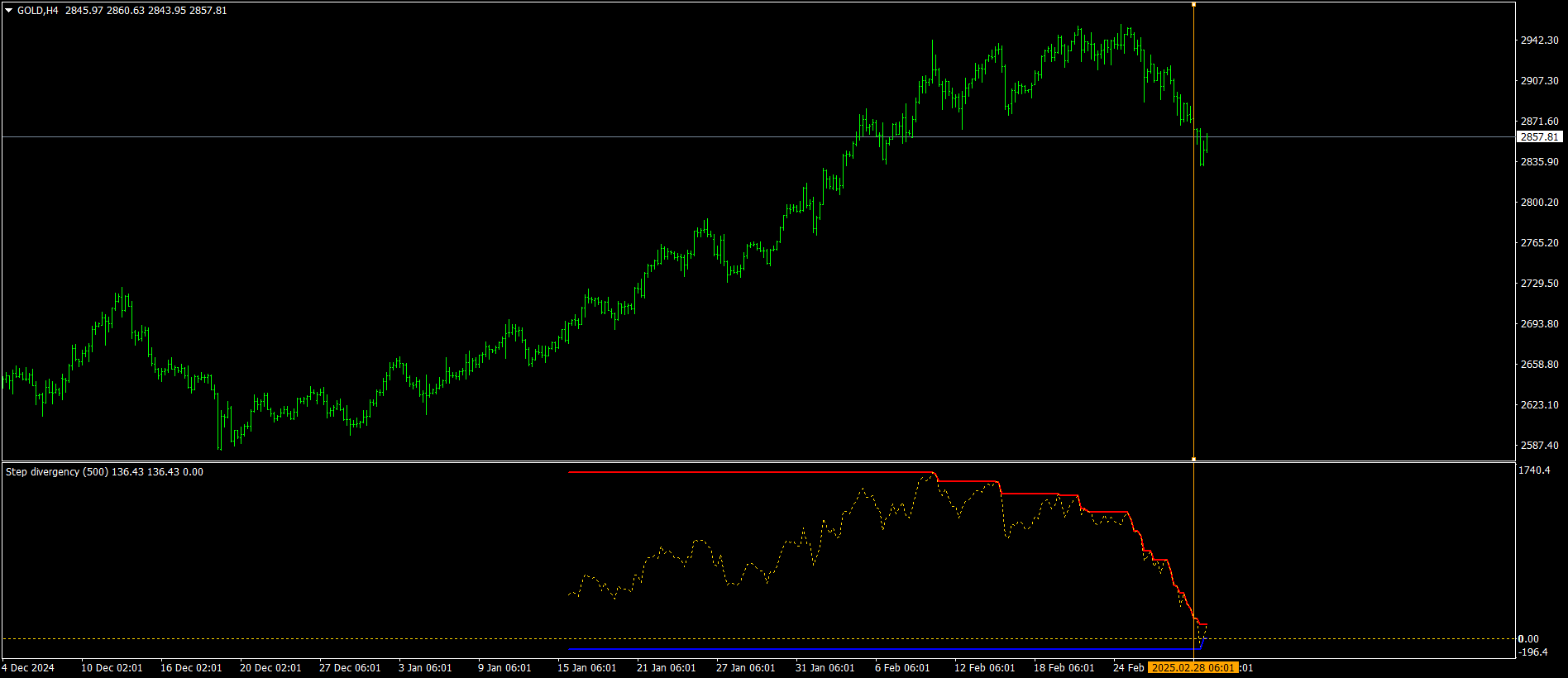Click the 2942.30 label on the price scale
1568x678 pixels.
1540,41
